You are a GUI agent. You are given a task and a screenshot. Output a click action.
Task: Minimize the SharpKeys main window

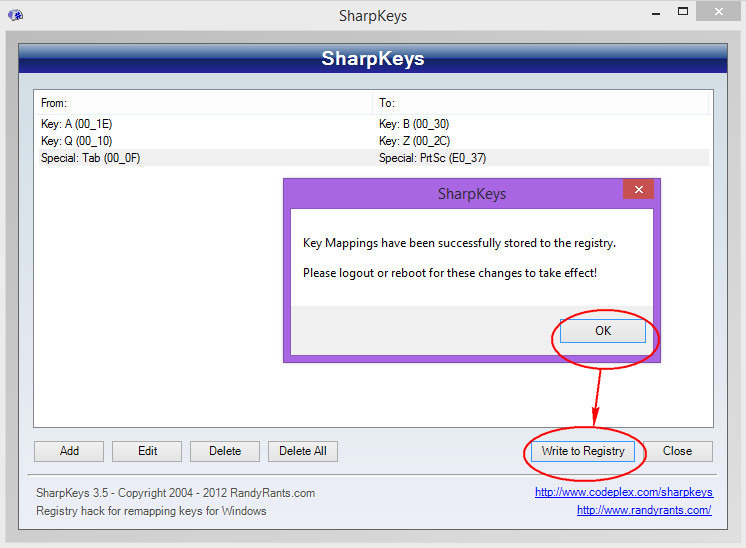(656, 12)
